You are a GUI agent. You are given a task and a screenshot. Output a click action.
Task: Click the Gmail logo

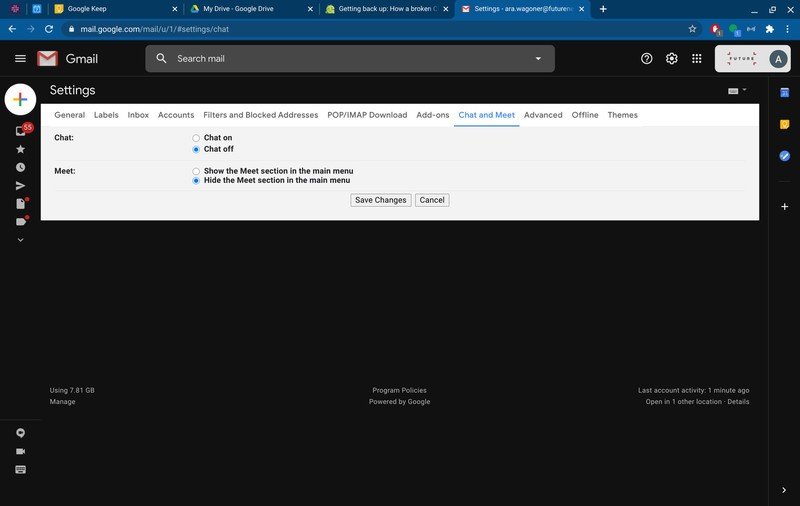tap(67, 59)
